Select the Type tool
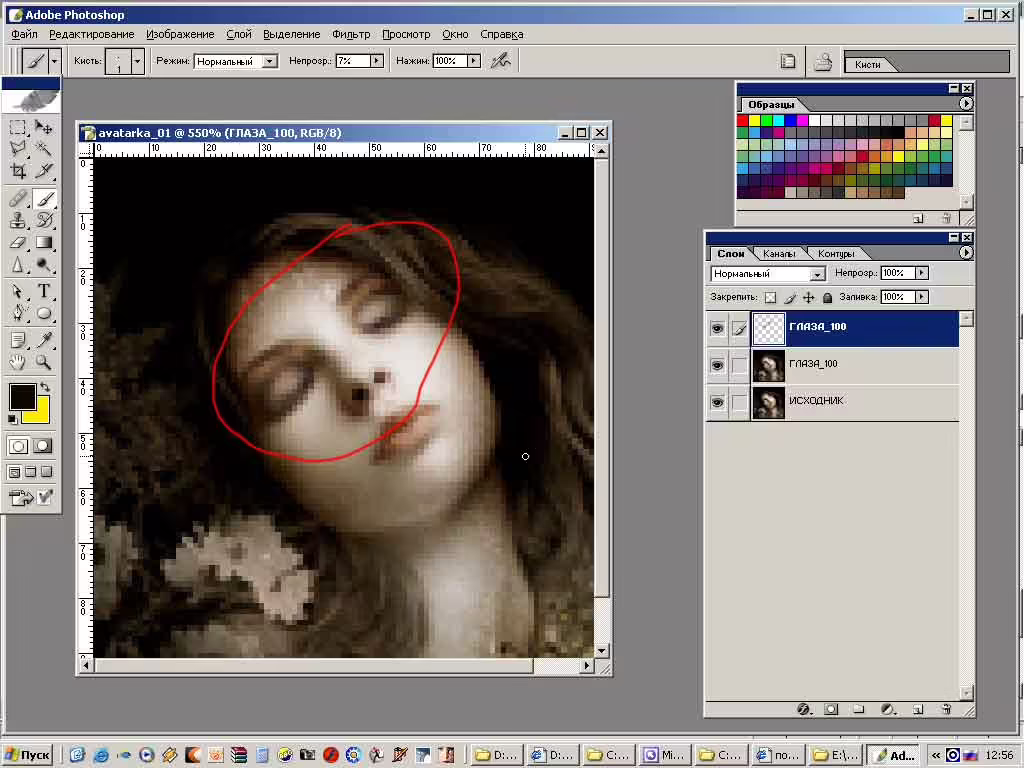 pyautogui.click(x=44, y=291)
